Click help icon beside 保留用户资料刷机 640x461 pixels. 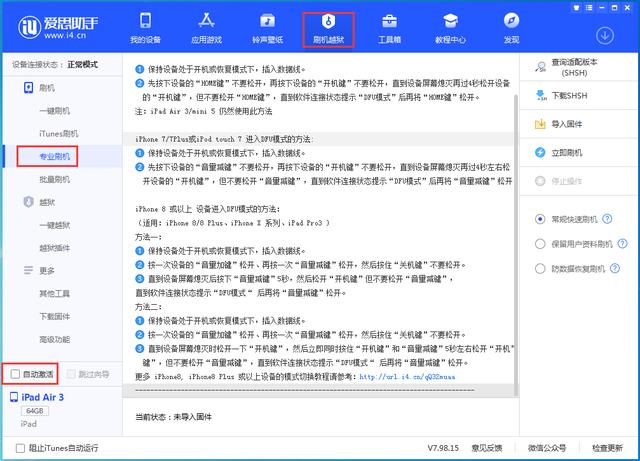click(622, 244)
